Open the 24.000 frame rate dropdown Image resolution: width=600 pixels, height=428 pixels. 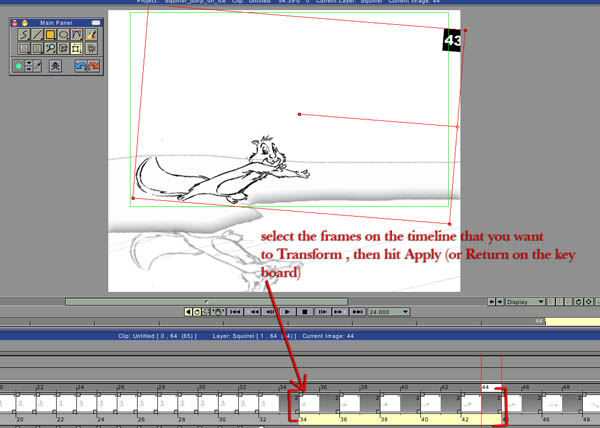[388, 312]
